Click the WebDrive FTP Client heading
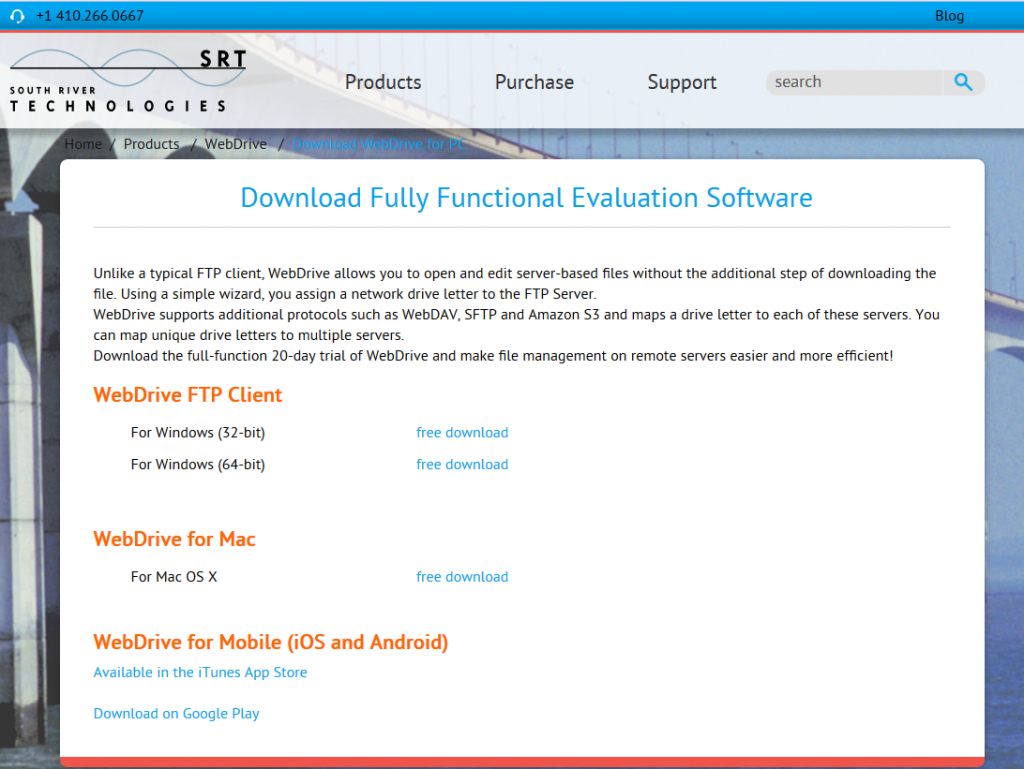 pyautogui.click(x=188, y=395)
